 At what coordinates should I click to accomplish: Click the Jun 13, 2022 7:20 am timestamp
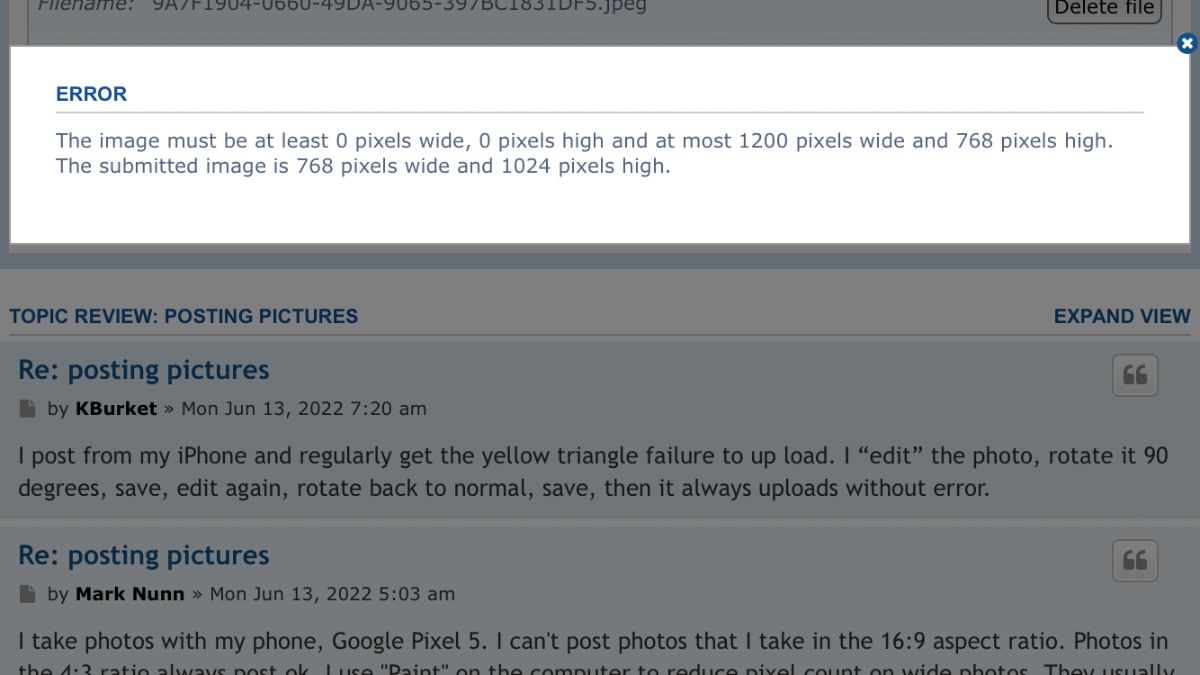click(304, 408)
